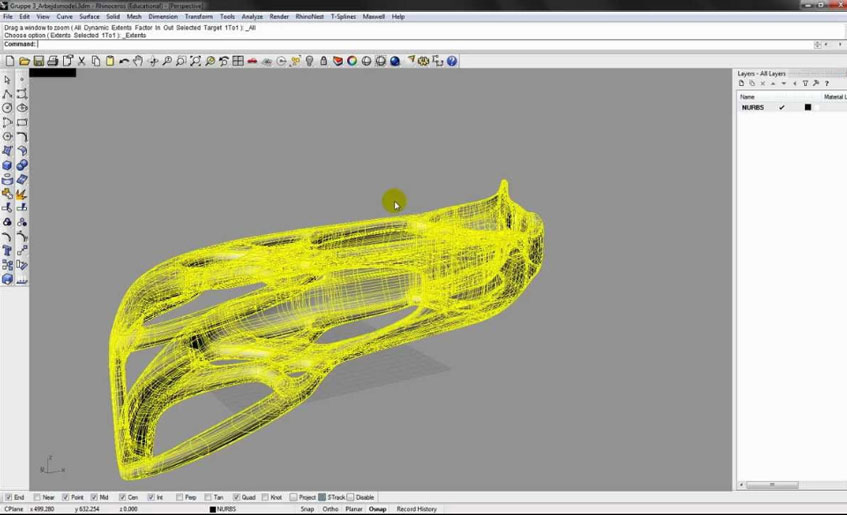This screenshot has height=515, width=847.
Task: Open the Surface menu
Action: point(89,17)
